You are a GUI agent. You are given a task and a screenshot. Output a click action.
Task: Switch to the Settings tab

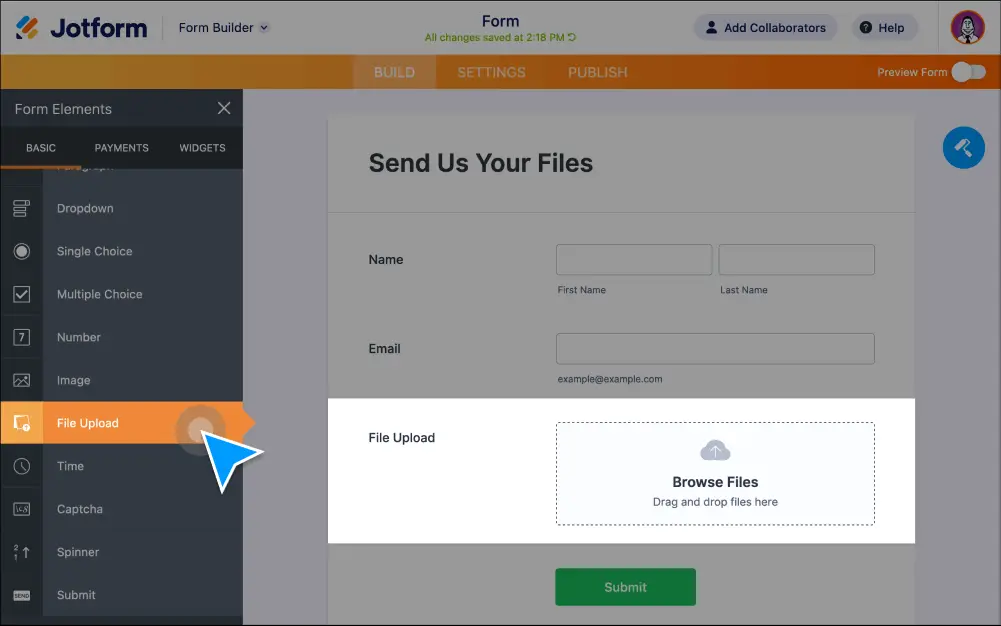point(491,72)
